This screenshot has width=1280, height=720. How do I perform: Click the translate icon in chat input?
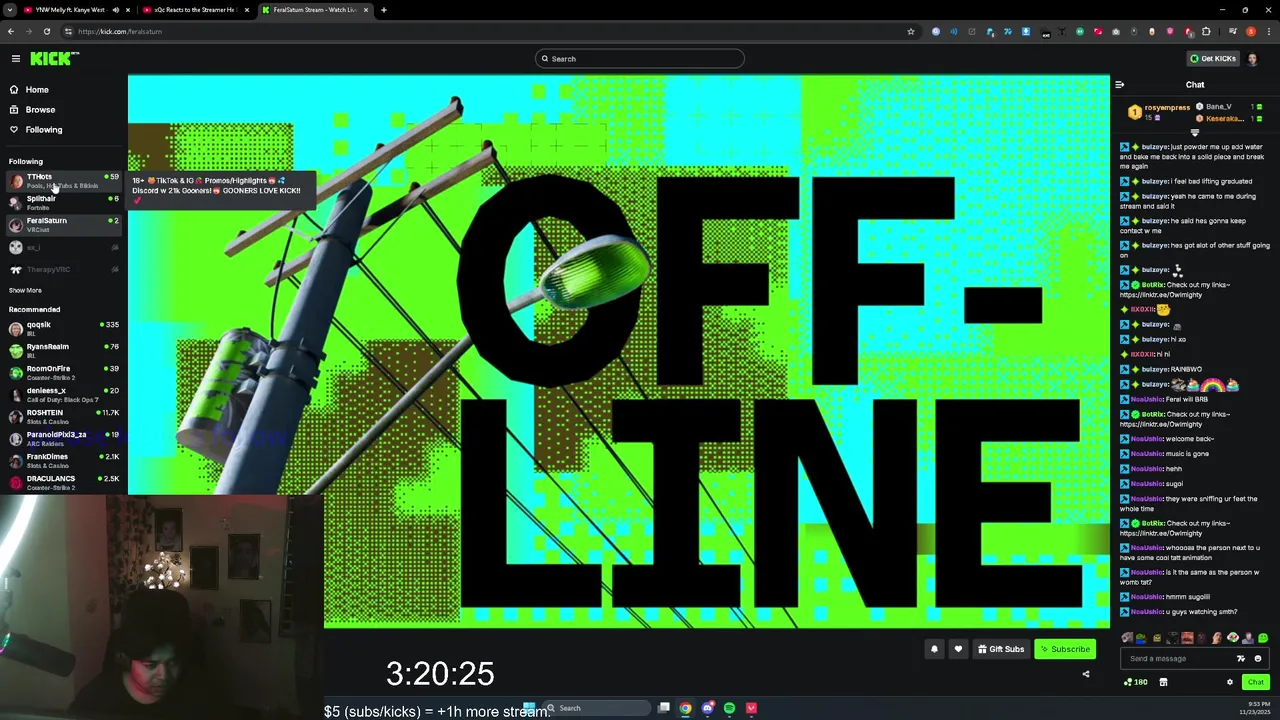point(1241,659)
